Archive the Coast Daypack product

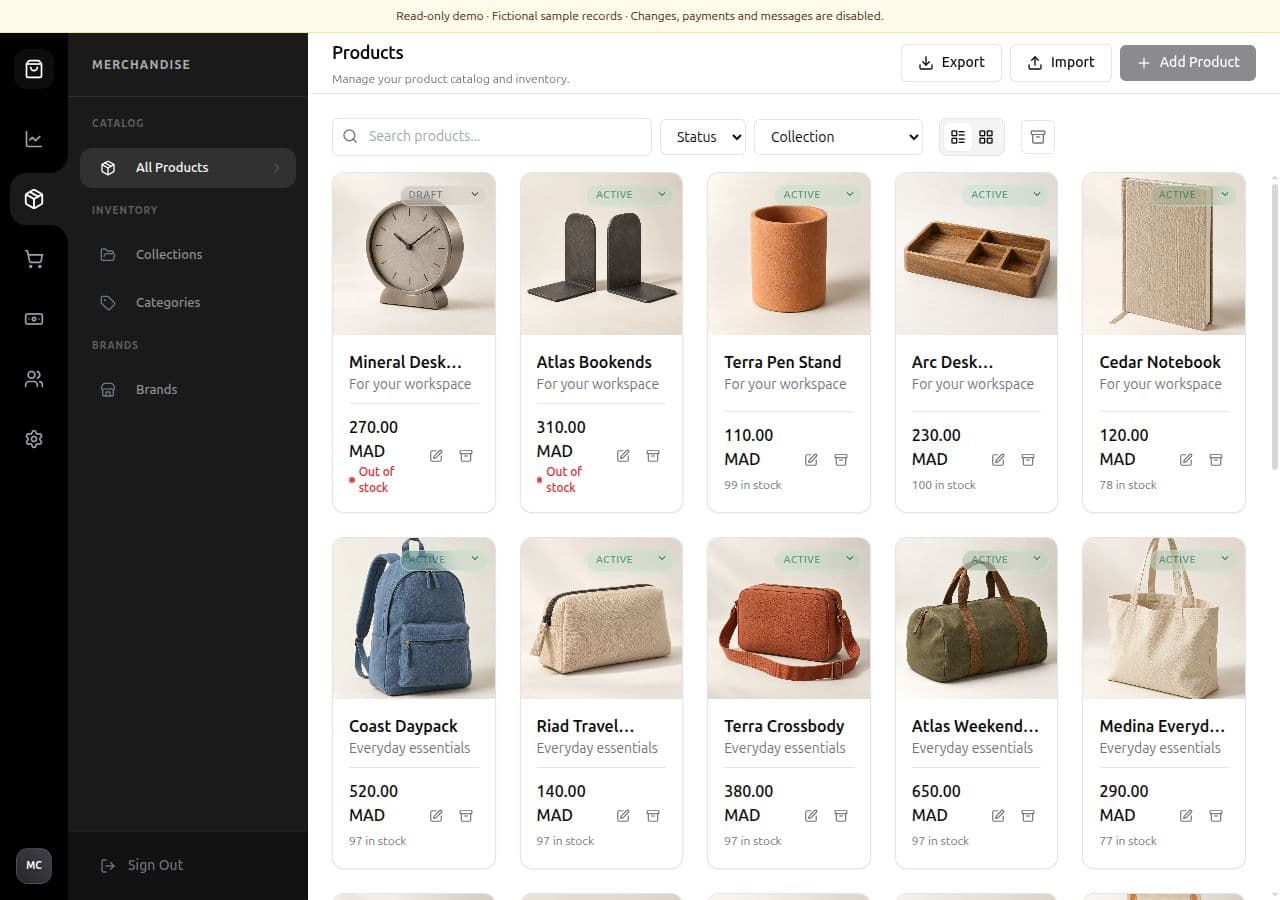466,816
